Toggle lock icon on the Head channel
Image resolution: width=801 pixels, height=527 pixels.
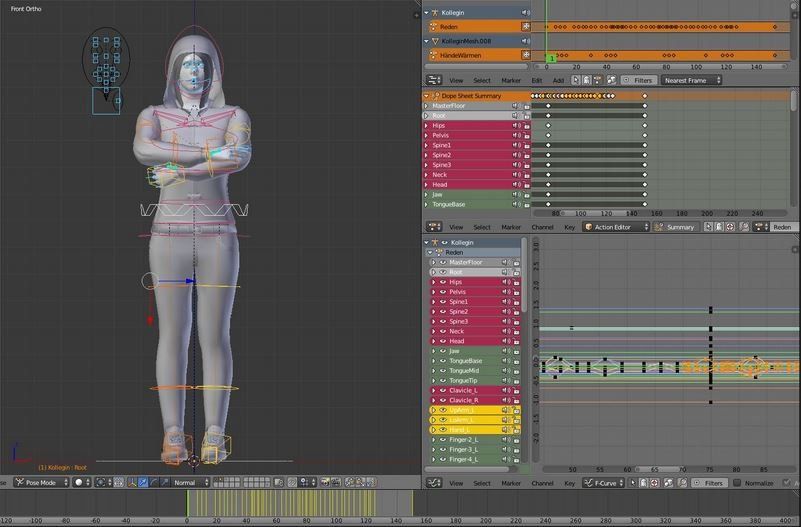point(526,184)
